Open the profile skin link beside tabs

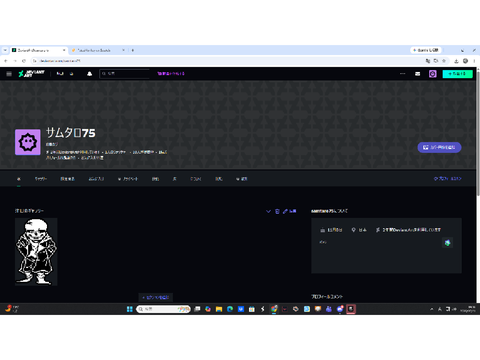pyautogui.click(x=448, y=179)
